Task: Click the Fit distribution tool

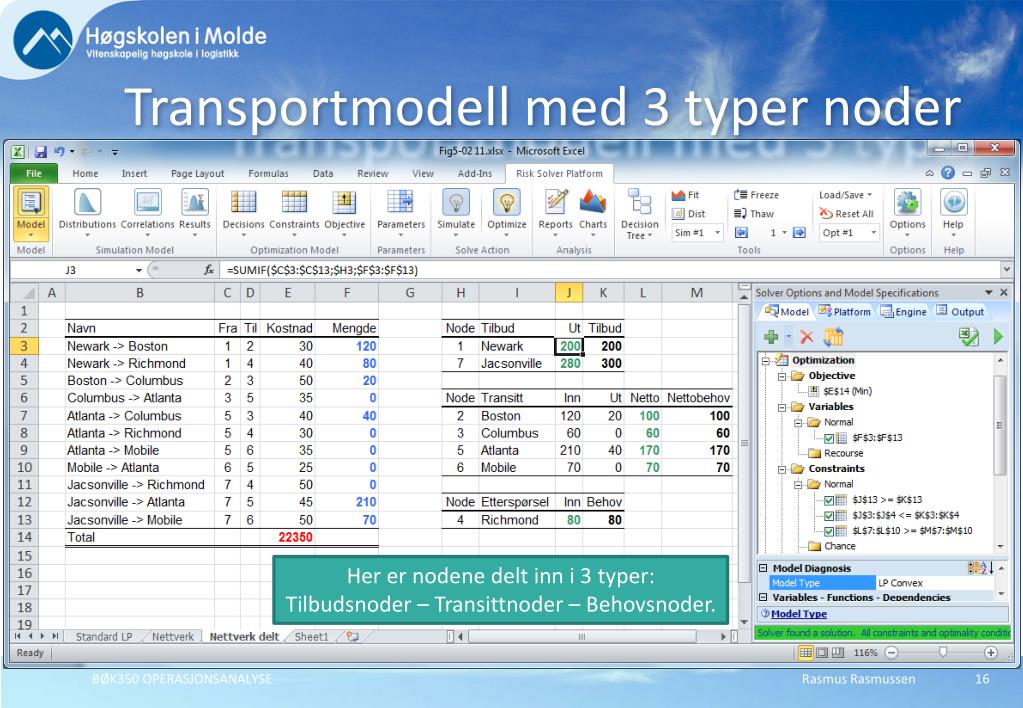Action: pyautogui.click(x=685, y=195)
